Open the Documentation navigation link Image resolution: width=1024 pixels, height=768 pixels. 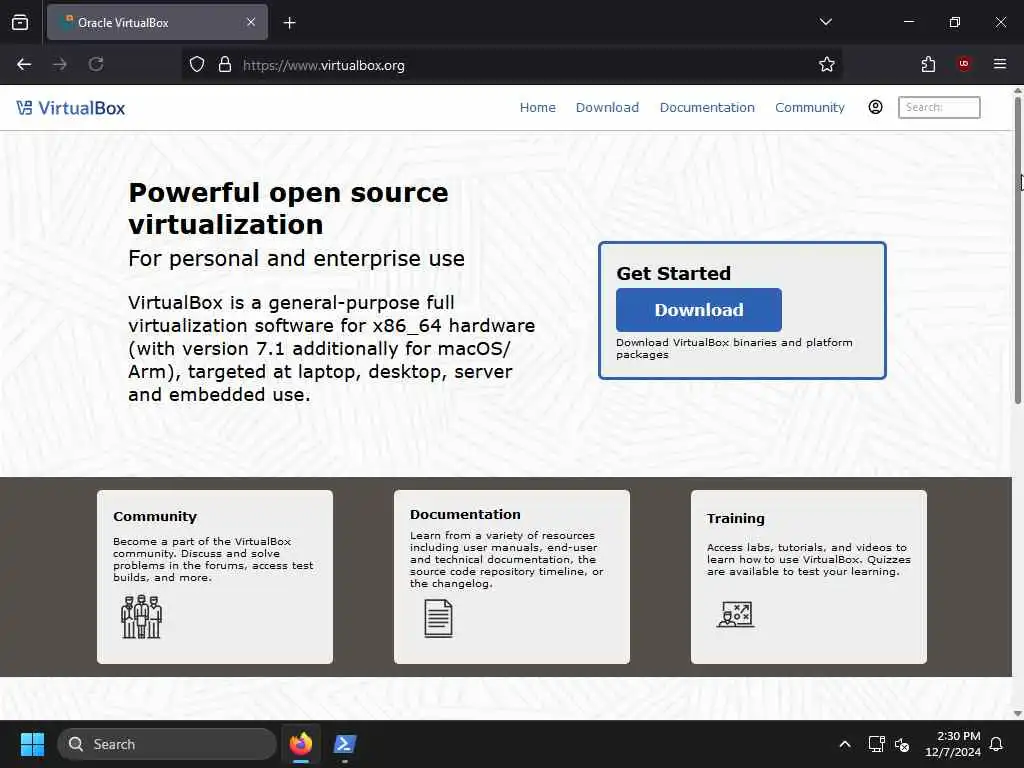pyautogui.click(x=707, y=108)
